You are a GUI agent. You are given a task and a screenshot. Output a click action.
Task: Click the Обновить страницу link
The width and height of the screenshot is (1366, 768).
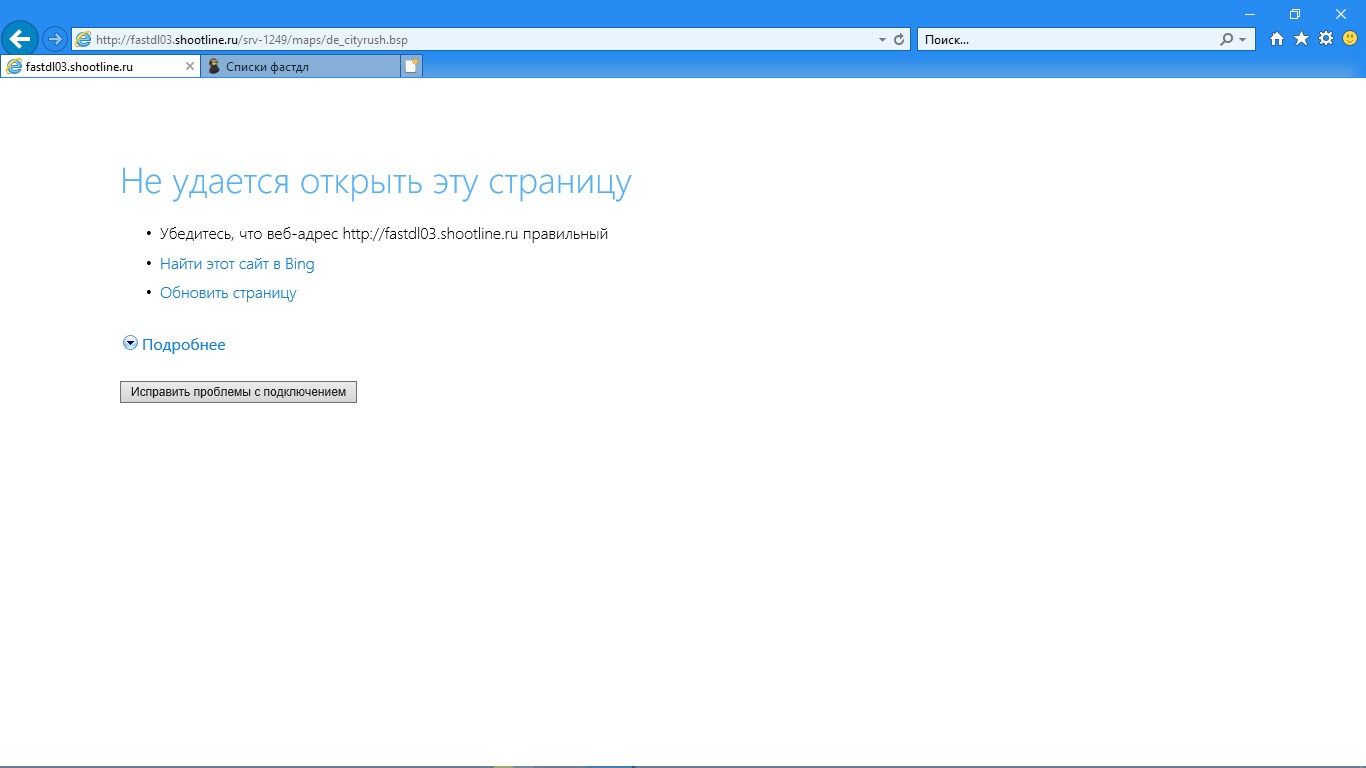click(228, 293)
